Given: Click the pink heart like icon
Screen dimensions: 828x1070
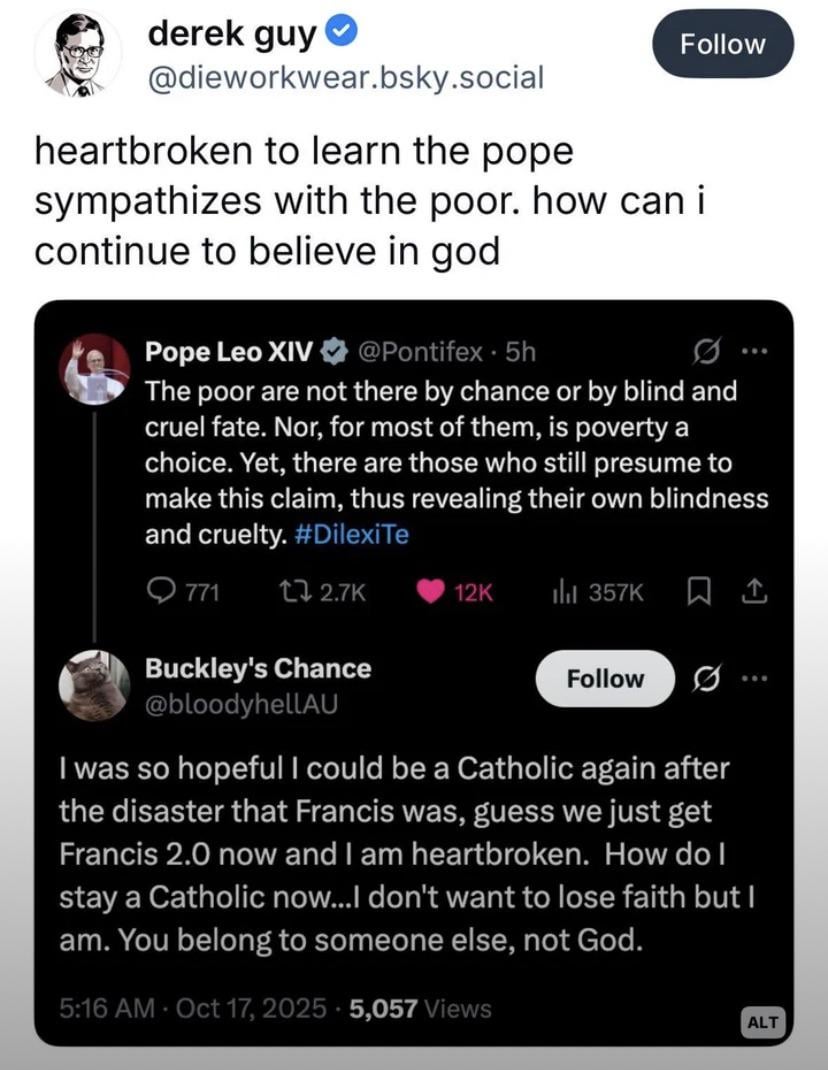Looking at the screenshot, I should pyautogui.click(x=430, y=592).
